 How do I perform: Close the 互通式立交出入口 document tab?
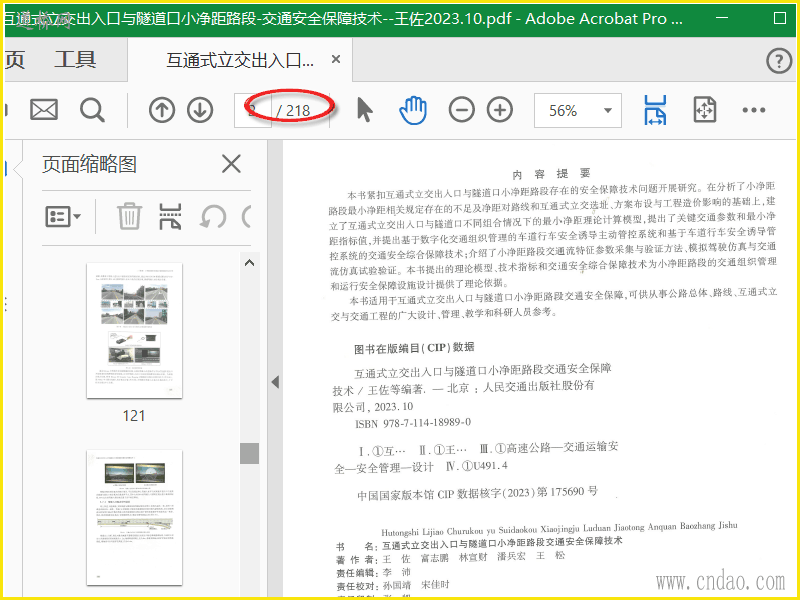[x=336, y=59]
